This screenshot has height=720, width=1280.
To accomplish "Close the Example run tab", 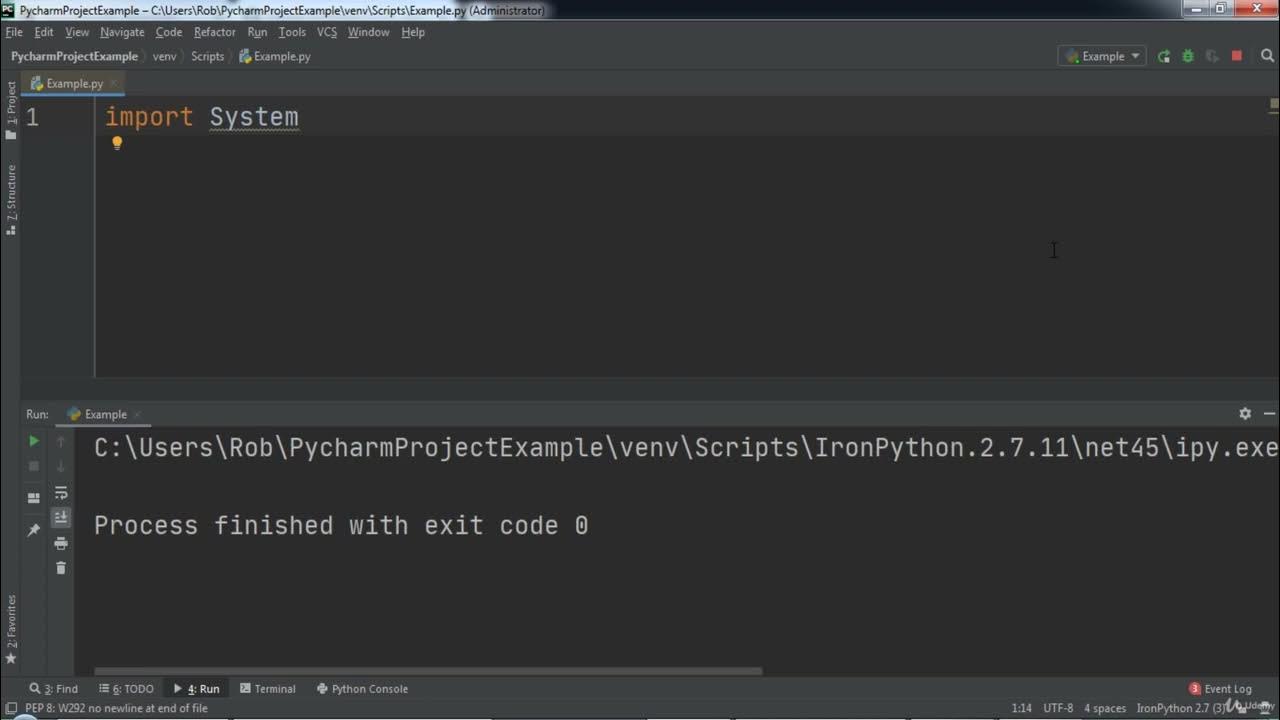I will click(x=137, y=414).
